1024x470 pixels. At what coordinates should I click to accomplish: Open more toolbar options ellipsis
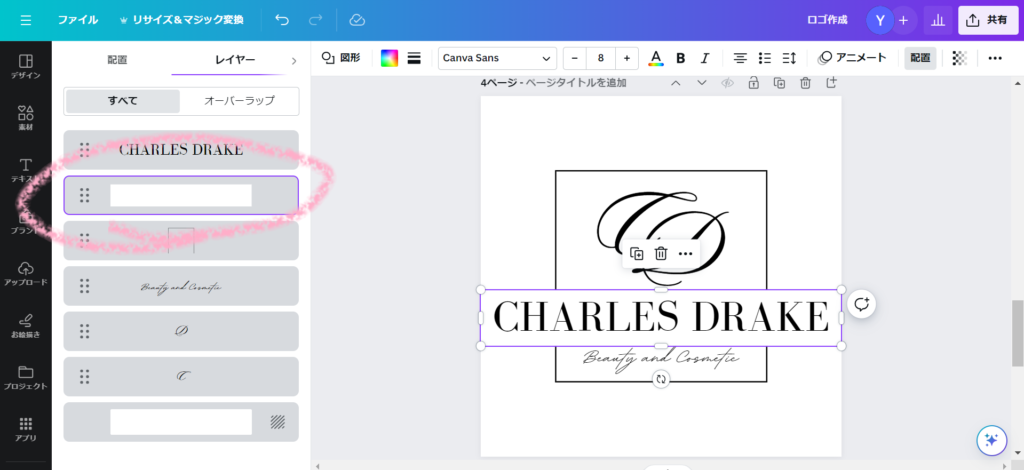click(x=995, y=58)
